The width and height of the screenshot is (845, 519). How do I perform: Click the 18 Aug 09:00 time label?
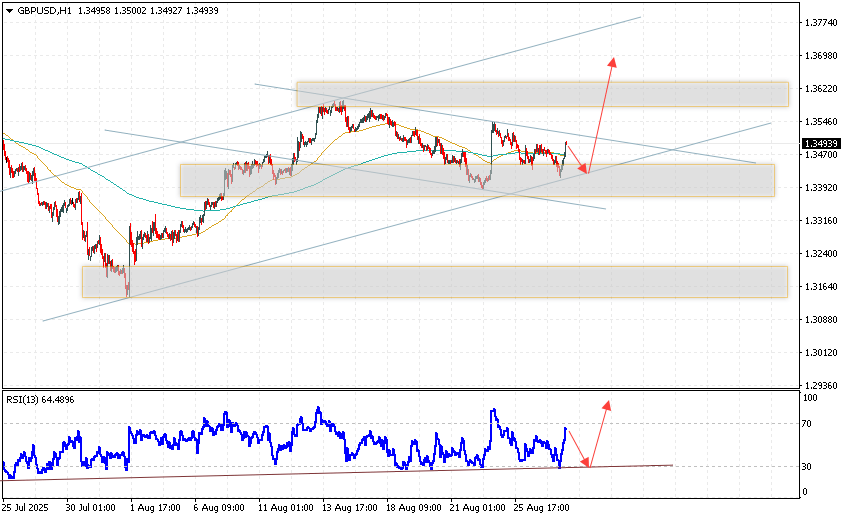point(414,508)
